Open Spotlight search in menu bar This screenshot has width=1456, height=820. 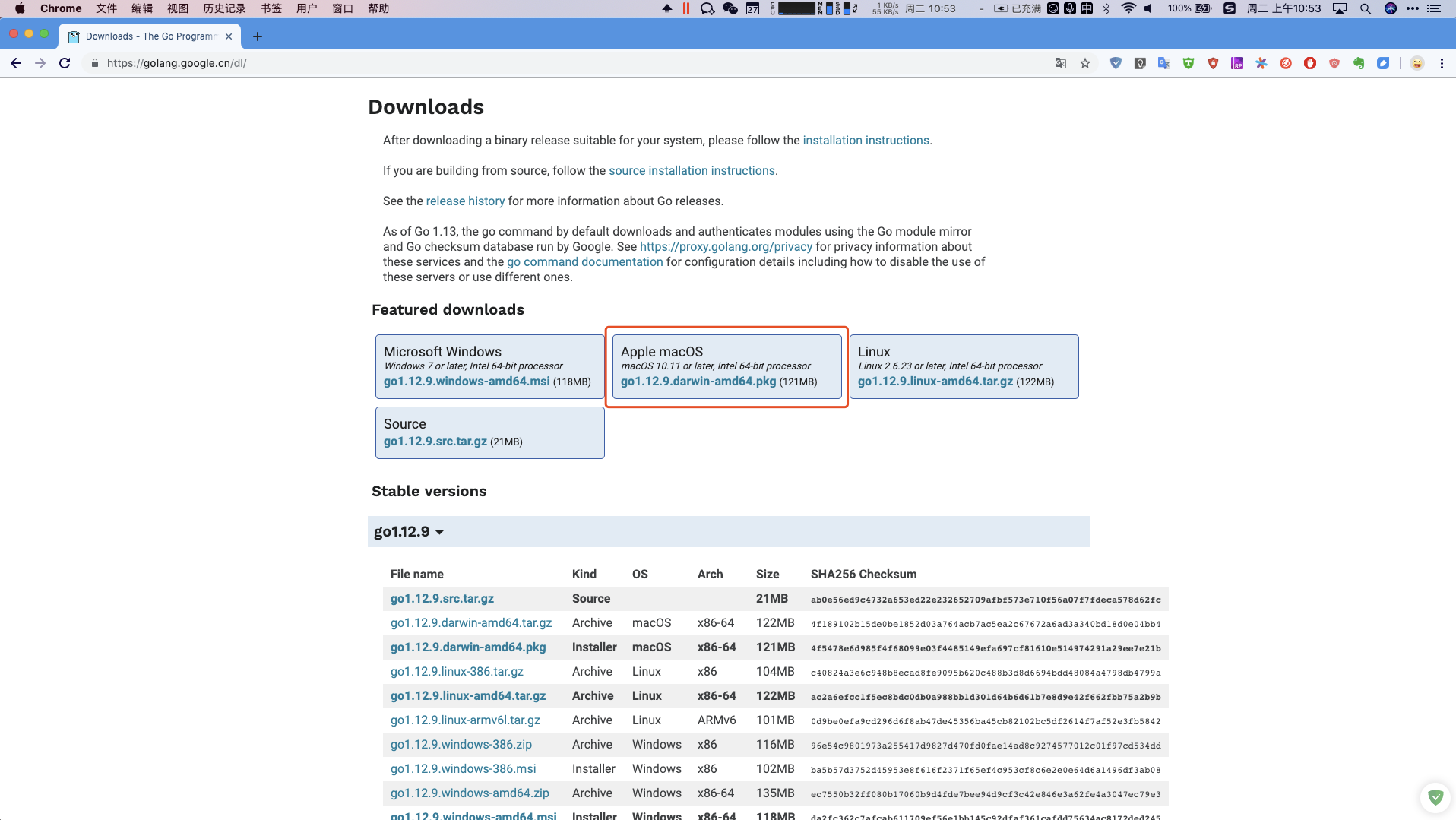click(1366, 8)
